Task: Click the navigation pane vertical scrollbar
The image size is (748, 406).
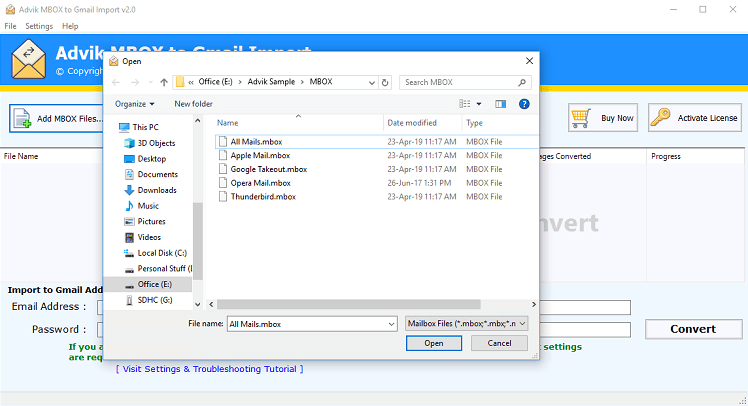Action: coord(197,241)
